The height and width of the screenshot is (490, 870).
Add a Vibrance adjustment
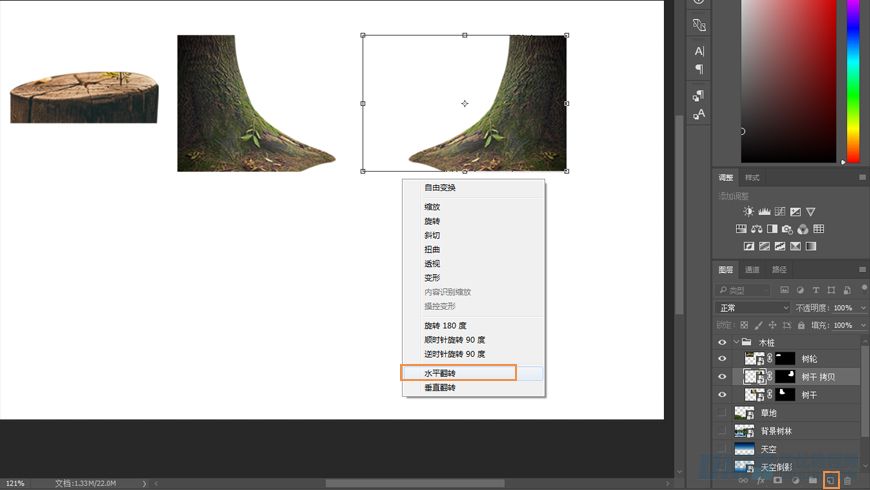(811, 211)
